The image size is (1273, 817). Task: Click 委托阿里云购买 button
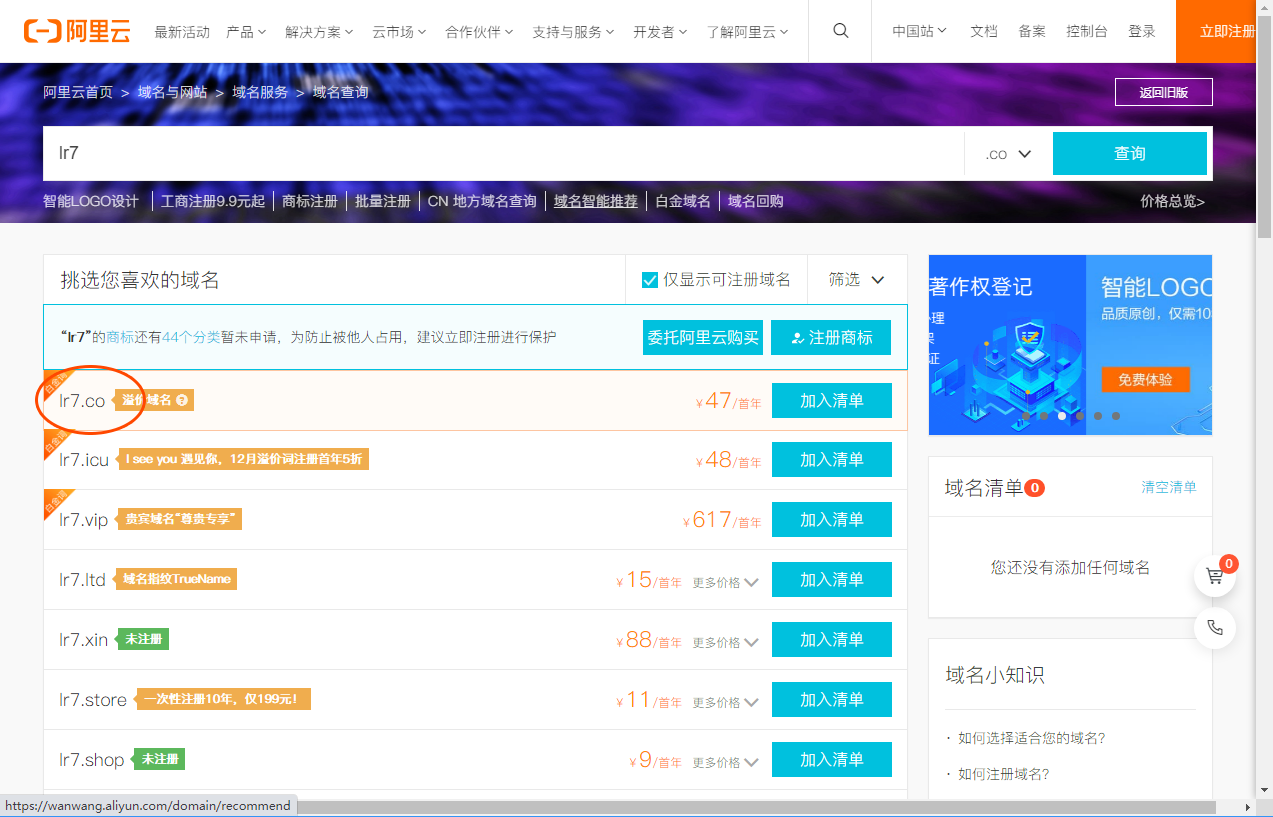point(703,338)
